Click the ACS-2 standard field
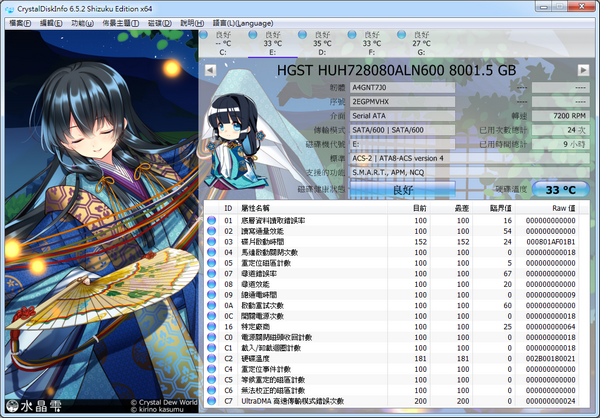 pos(470,158)
